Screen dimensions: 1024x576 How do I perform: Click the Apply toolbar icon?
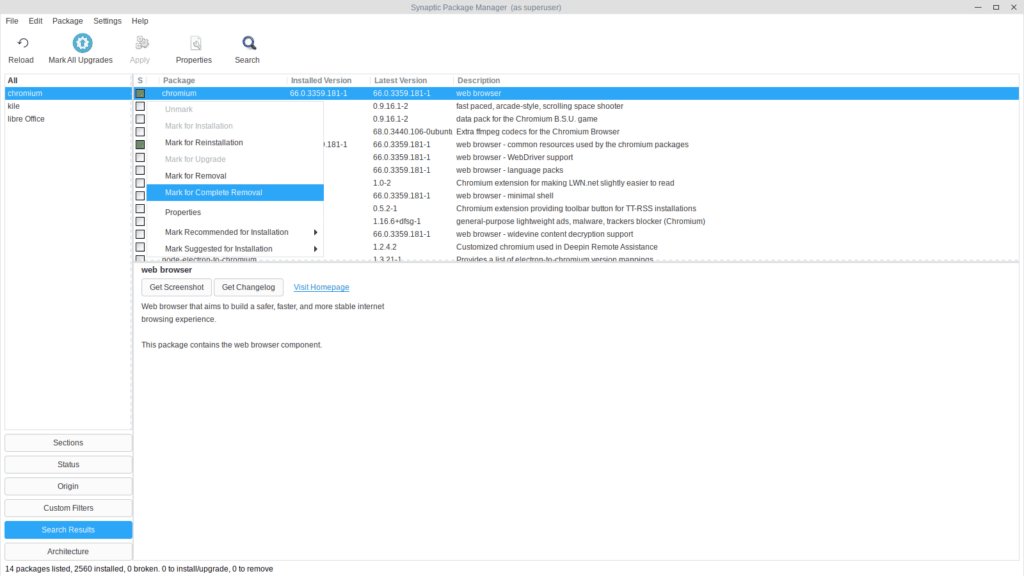[x=142, y=43]
